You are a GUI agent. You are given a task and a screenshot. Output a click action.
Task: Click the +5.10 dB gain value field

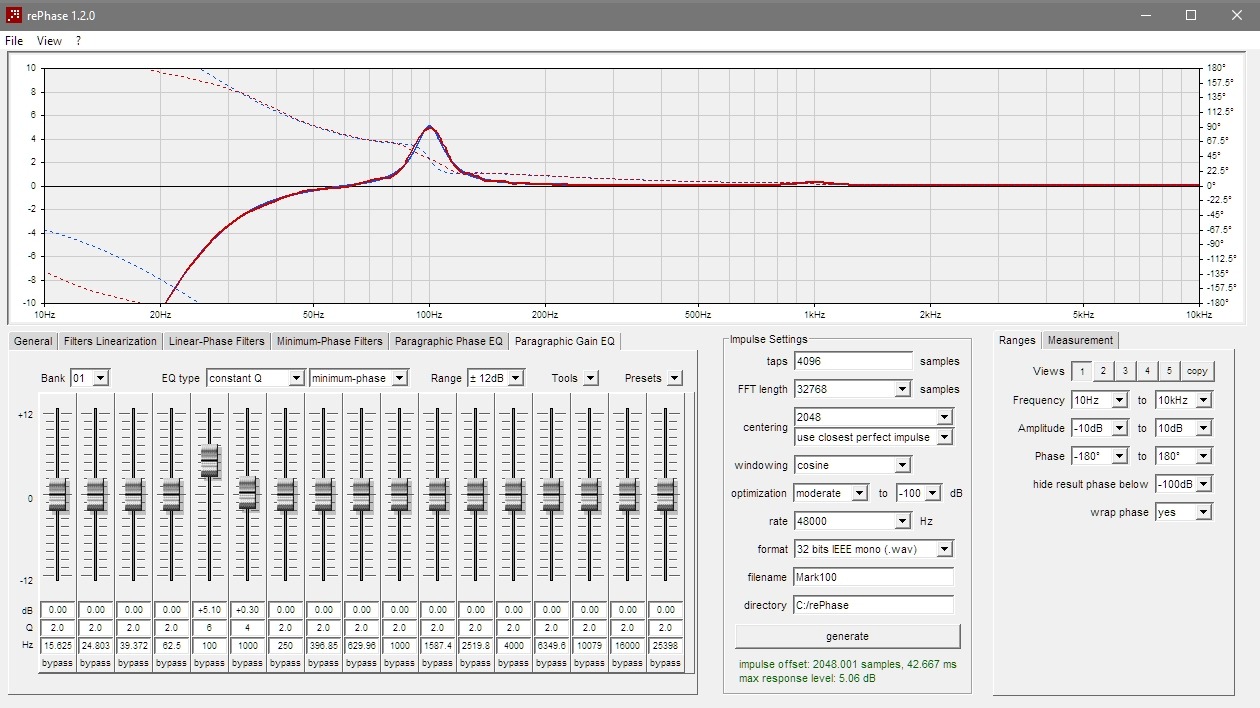tap(209, 610)
